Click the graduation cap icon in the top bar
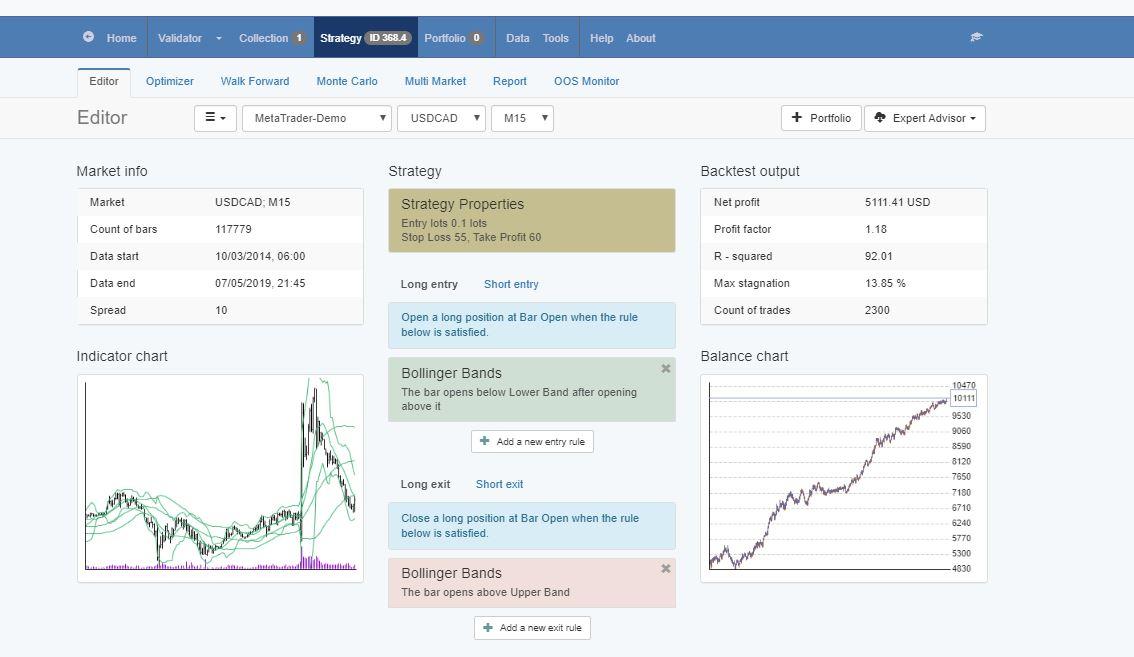This screenshot has width=1134, height=657. [x=976, y=37]
